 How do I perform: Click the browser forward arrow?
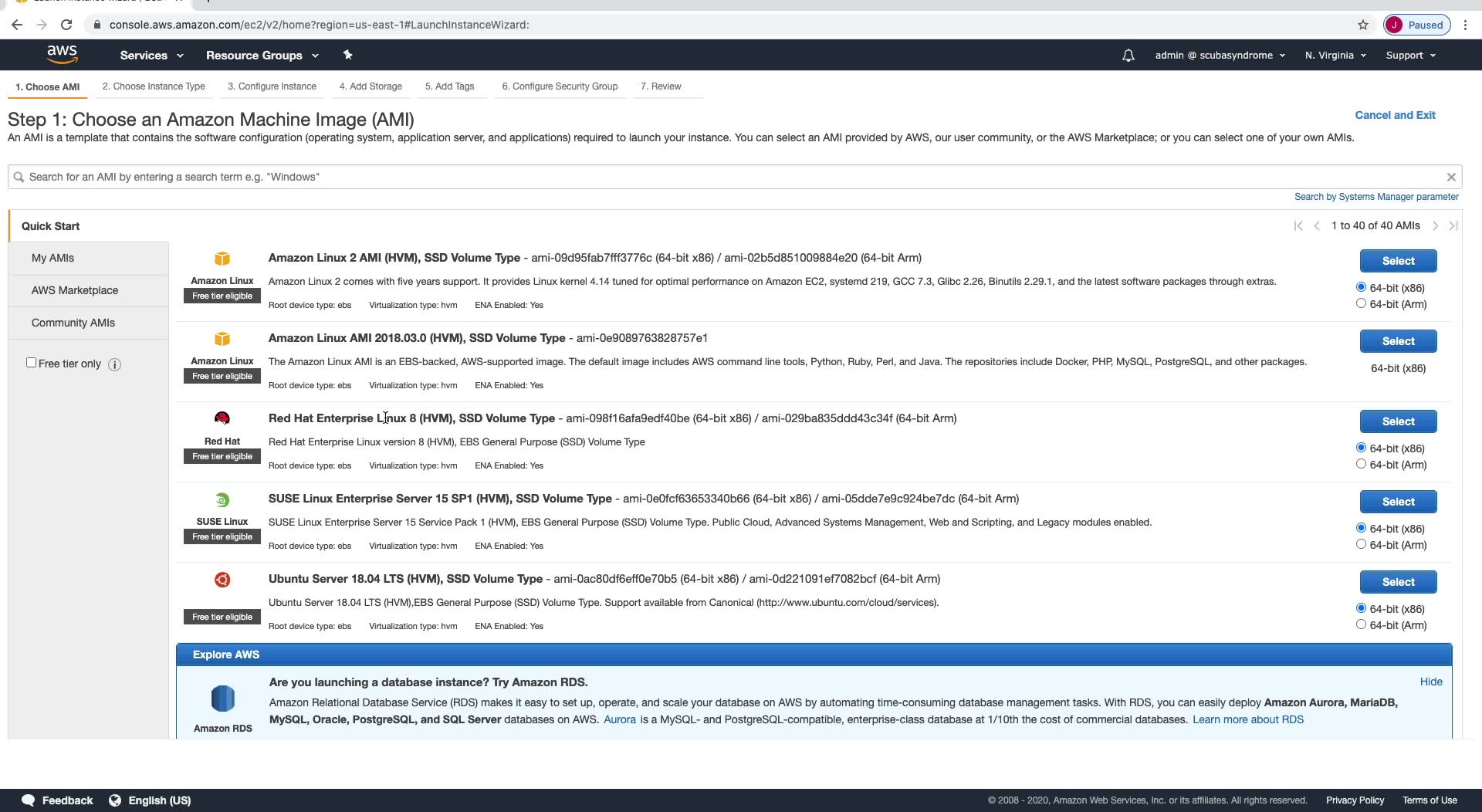42,25
